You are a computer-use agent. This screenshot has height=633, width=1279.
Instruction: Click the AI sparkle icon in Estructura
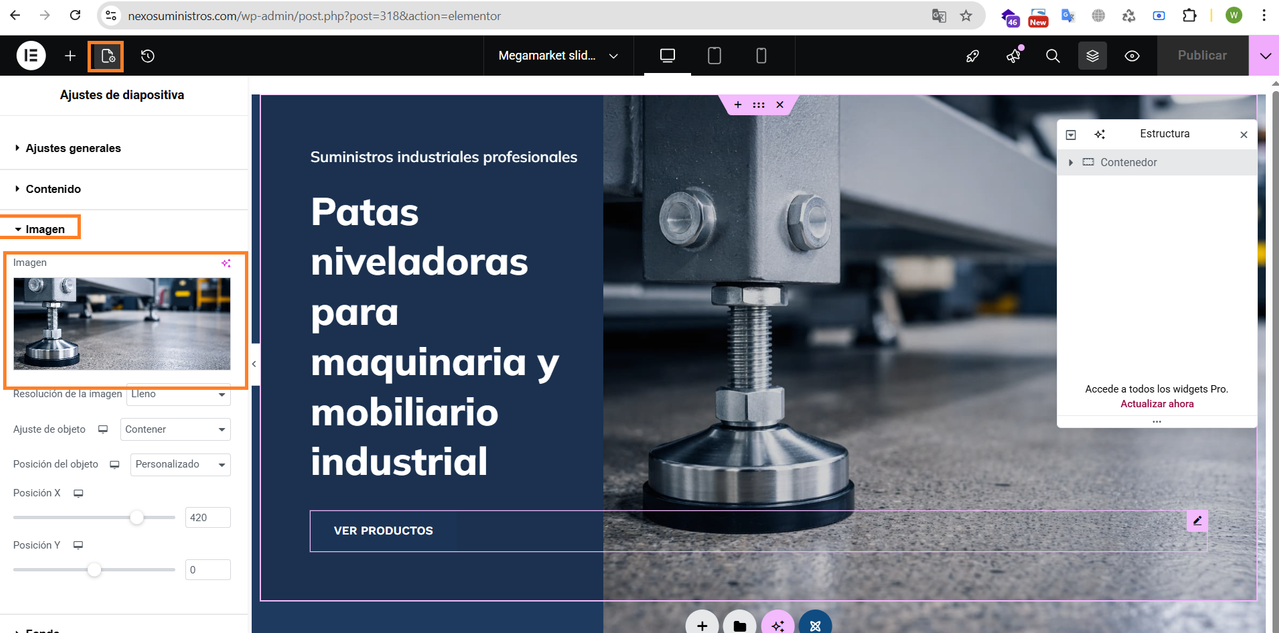point(1100,134)
